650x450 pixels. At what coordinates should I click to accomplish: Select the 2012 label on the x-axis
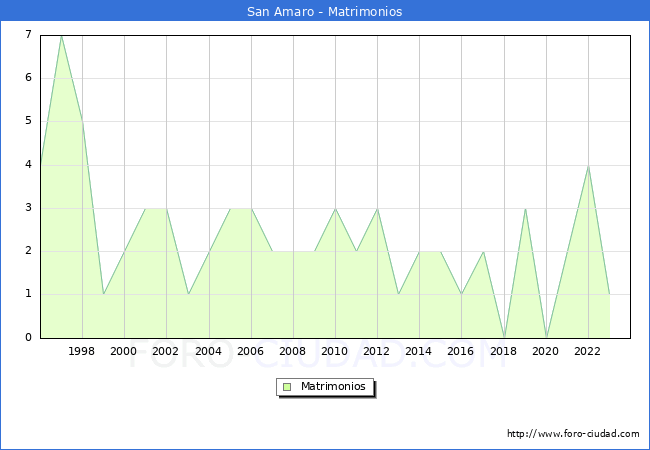377,351
